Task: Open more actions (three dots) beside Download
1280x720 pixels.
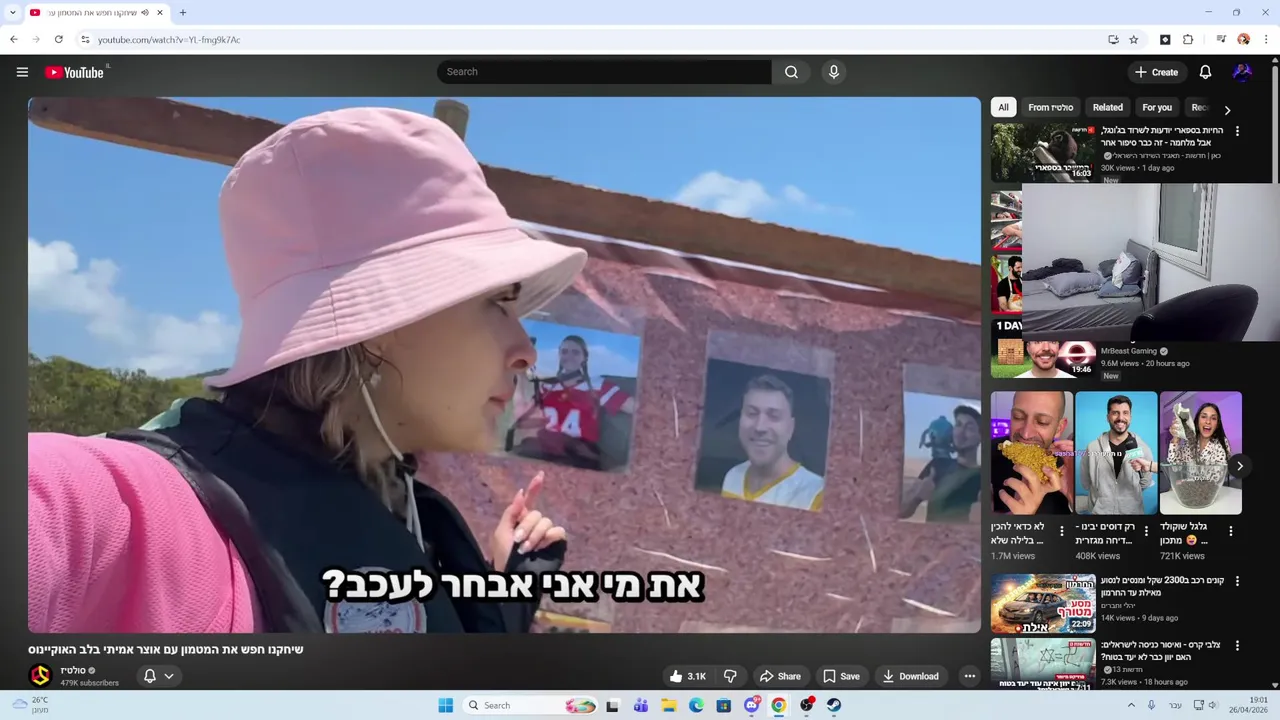Action: coord(969,676)
